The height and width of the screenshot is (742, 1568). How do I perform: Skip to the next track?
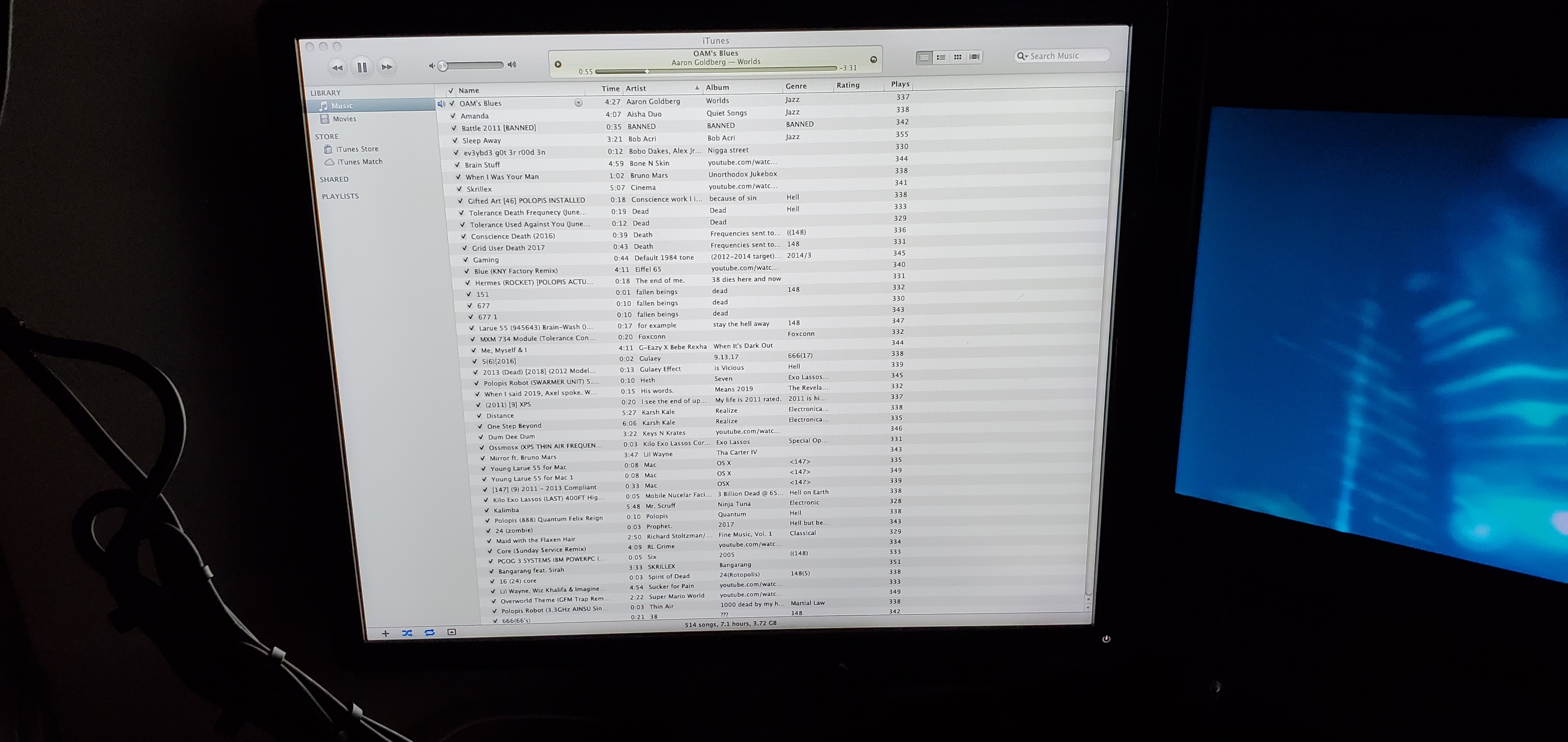point(387,67)
